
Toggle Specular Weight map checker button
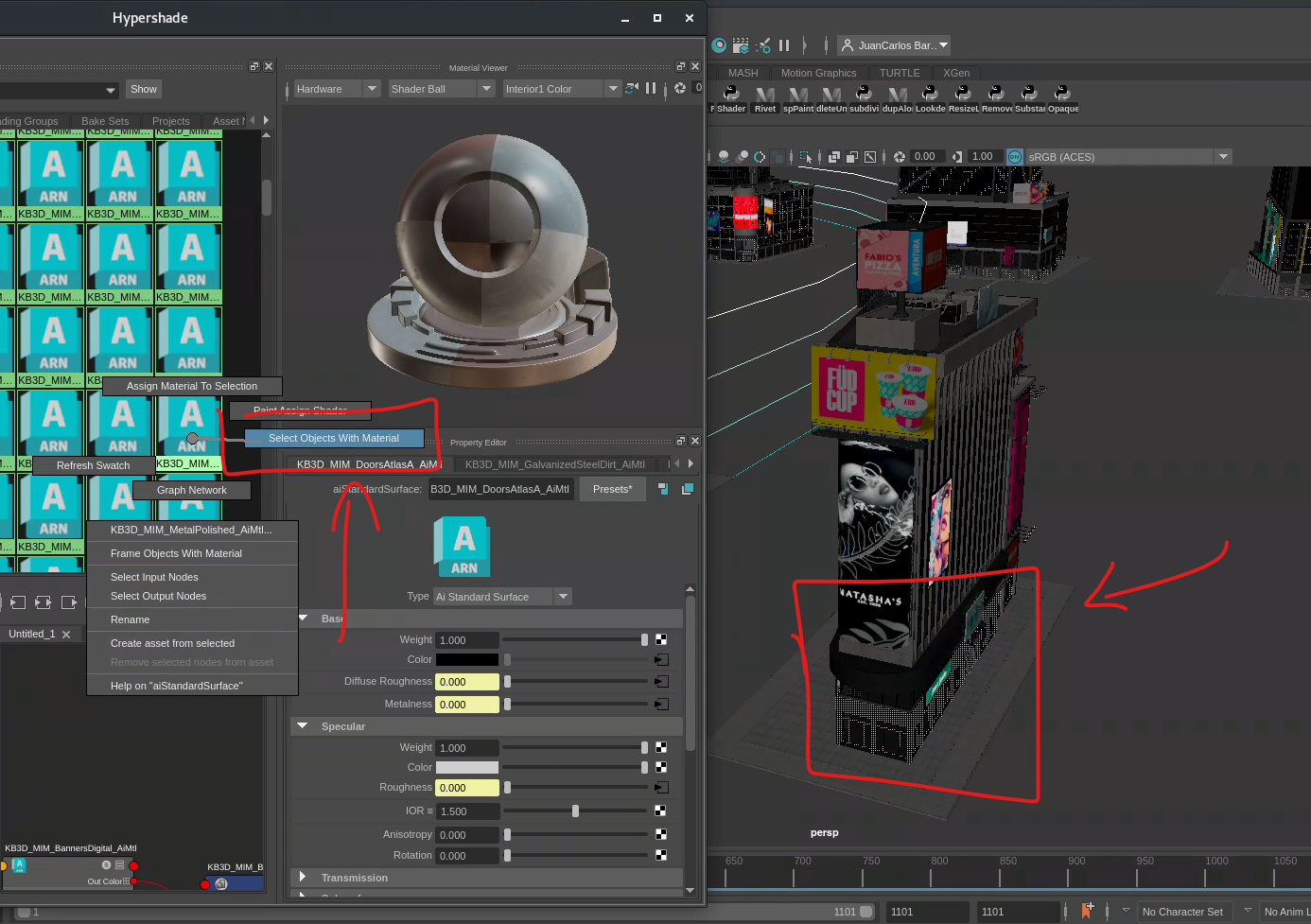click(x=661, y=748)
